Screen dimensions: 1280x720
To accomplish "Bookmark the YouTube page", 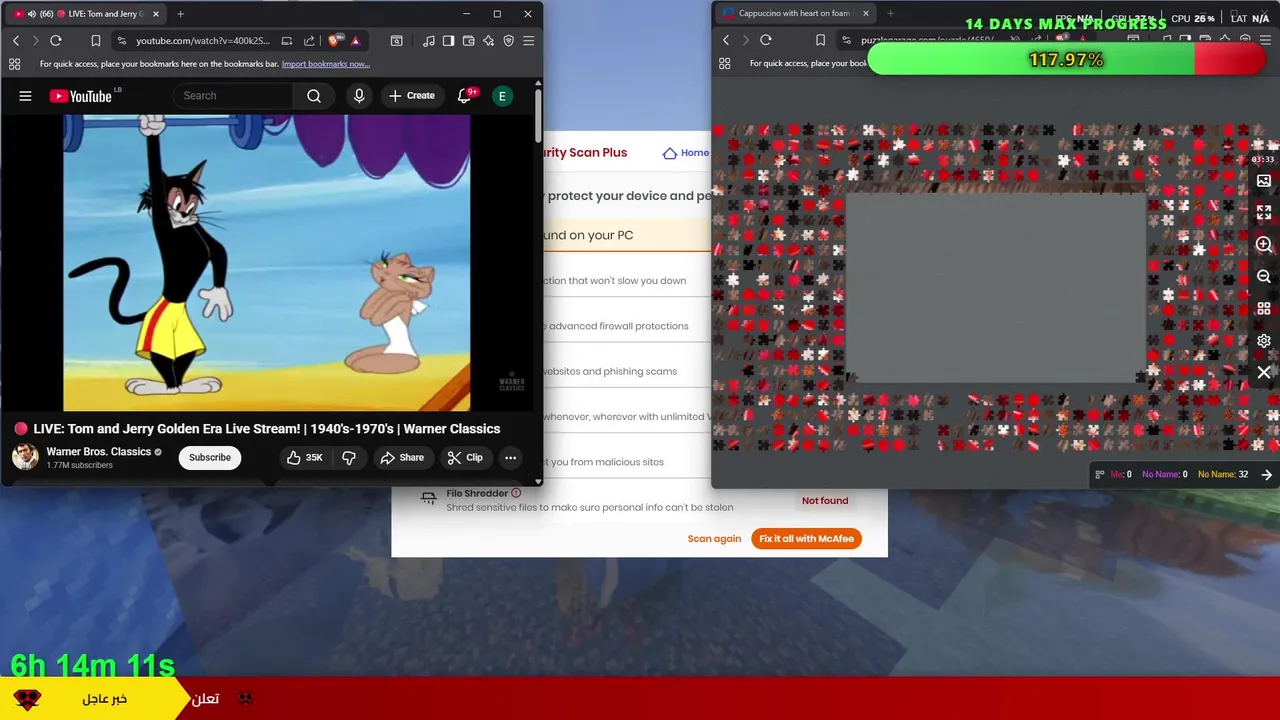I will (x=96, y=41).
